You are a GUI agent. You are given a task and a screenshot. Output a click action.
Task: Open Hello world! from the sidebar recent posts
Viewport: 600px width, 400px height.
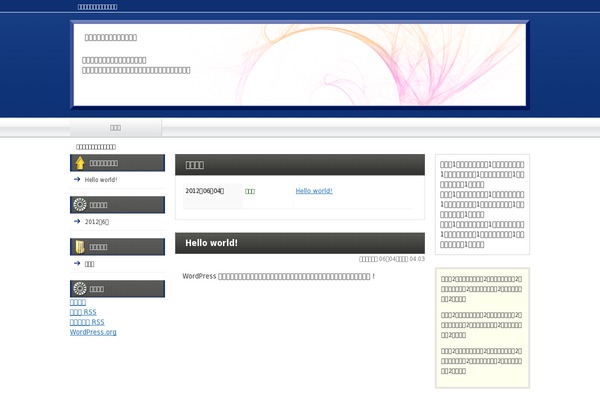coord(101,180)
